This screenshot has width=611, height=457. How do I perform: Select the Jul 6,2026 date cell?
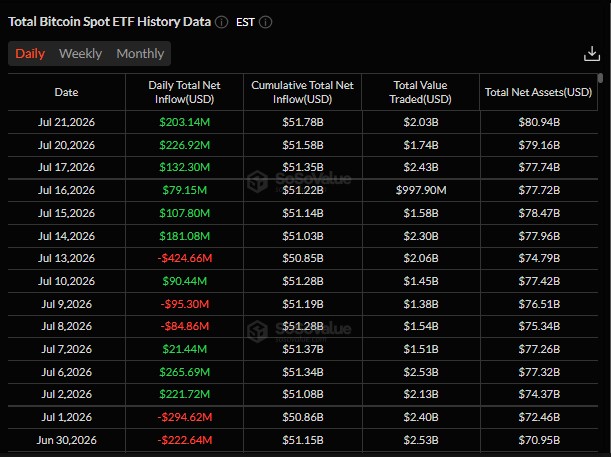[67, 372]
